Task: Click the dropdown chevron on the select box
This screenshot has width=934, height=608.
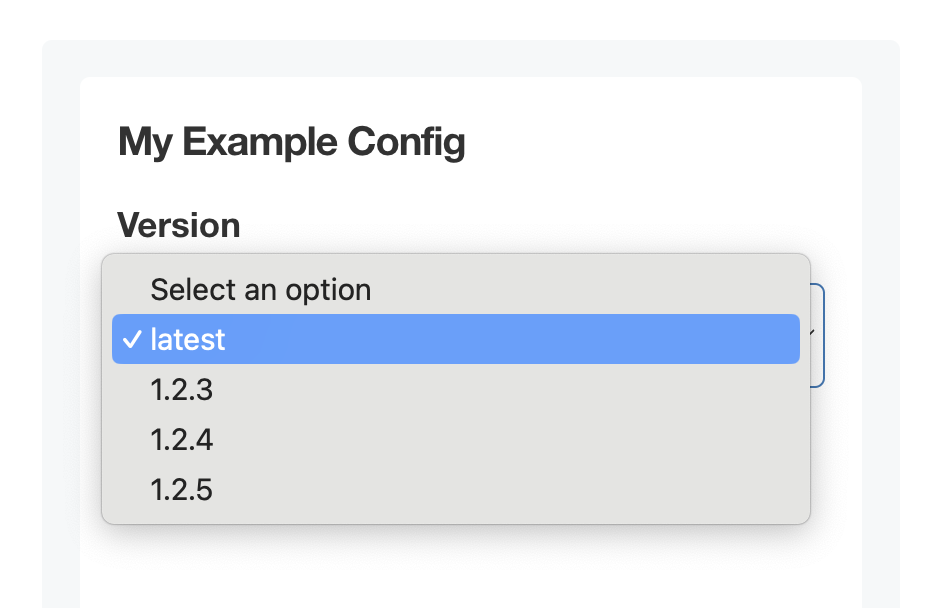Action: (x=812, y=330)
